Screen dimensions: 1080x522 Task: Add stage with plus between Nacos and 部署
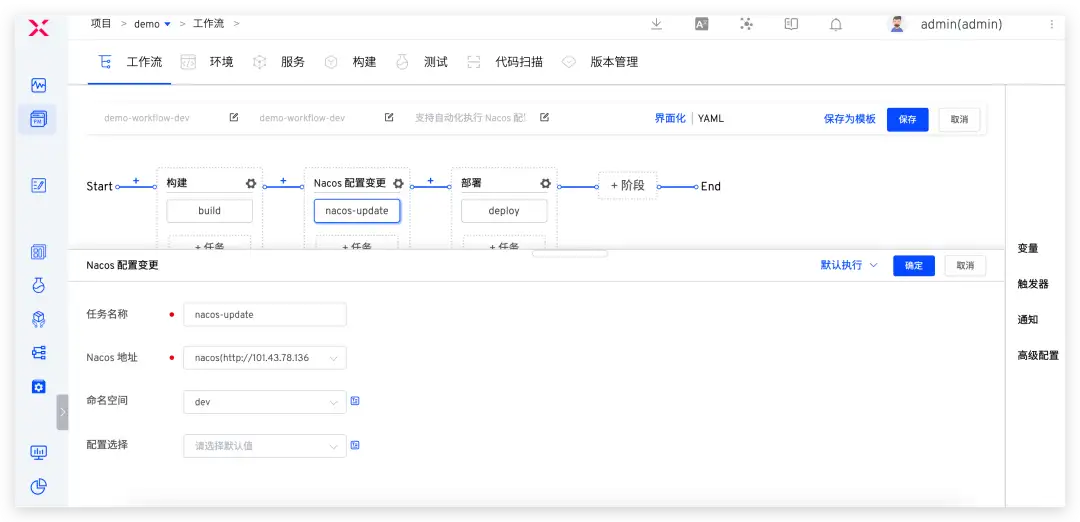click(430, 180)
